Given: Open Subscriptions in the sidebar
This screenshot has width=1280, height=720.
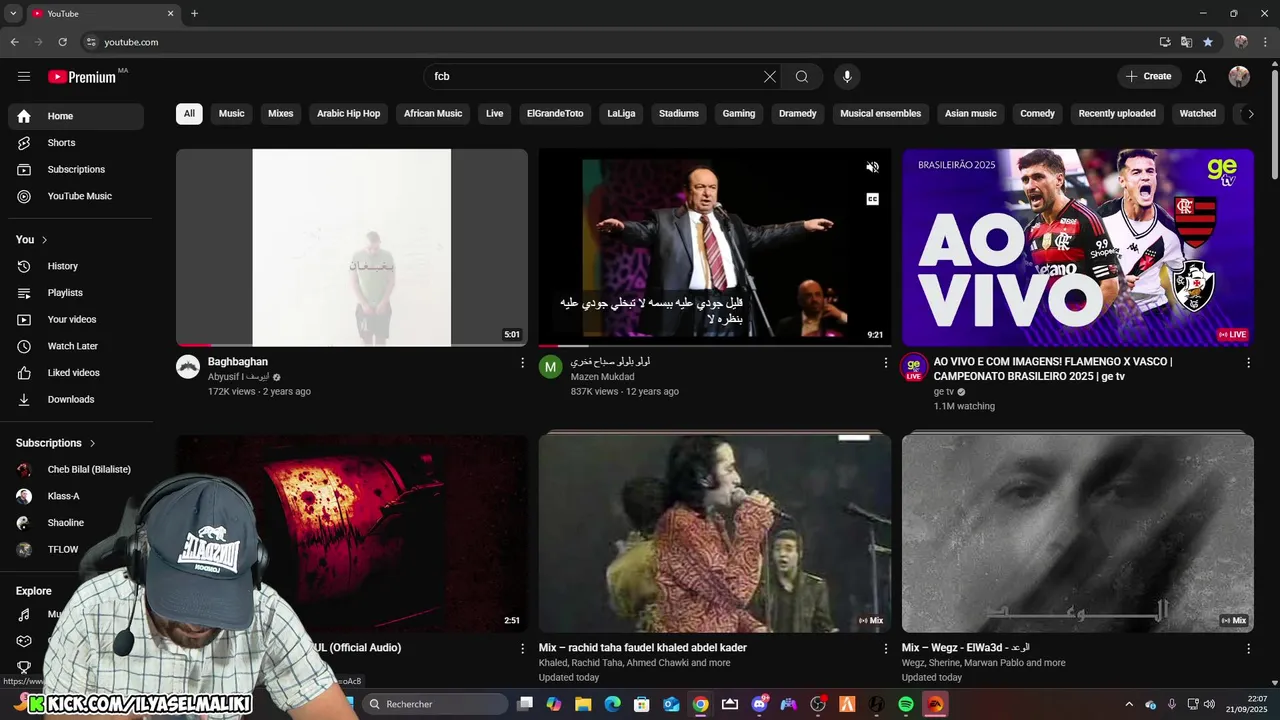Looking at the screenshot, I should pyautogui.click(x=76, y=169).
